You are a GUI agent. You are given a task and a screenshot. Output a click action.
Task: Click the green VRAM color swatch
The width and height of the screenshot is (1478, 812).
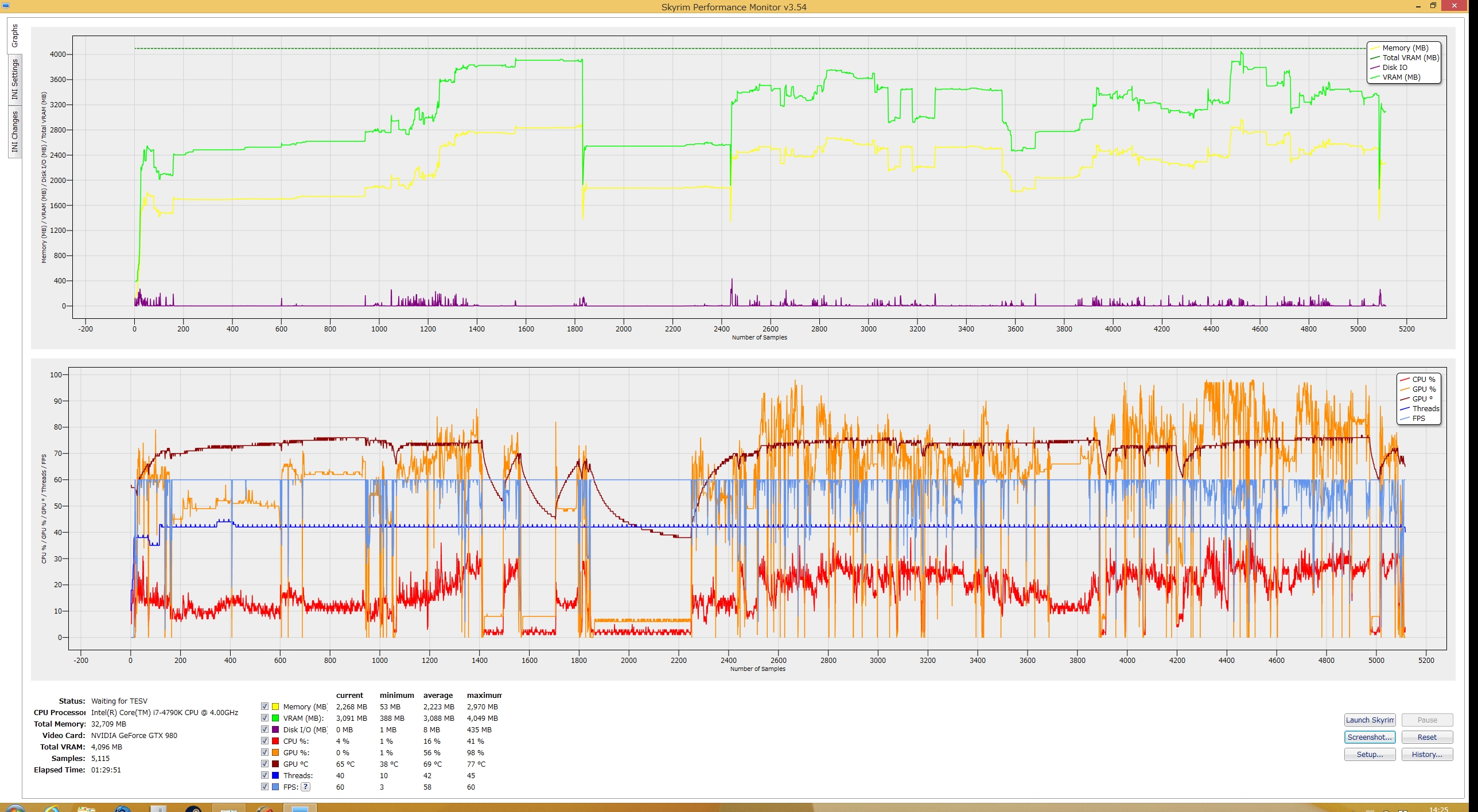[275, 718]
